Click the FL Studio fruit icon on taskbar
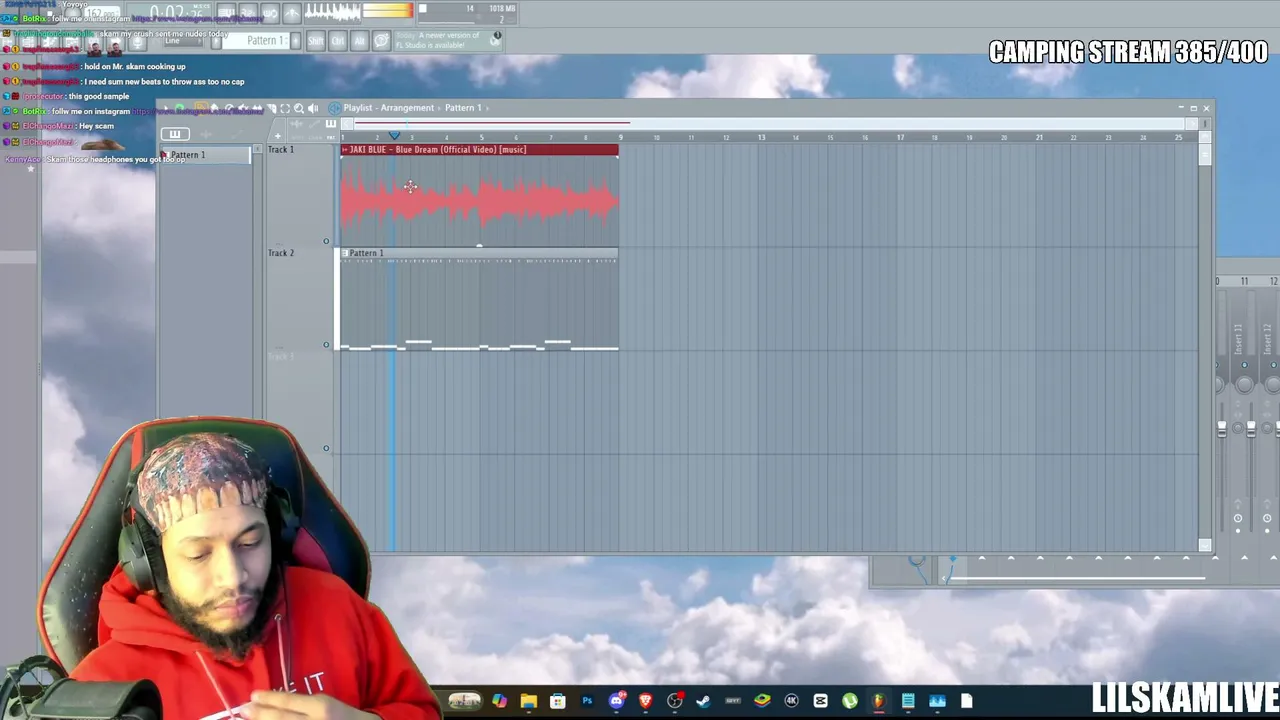This screenshot has height=720, width=1280. pos(879,701)
